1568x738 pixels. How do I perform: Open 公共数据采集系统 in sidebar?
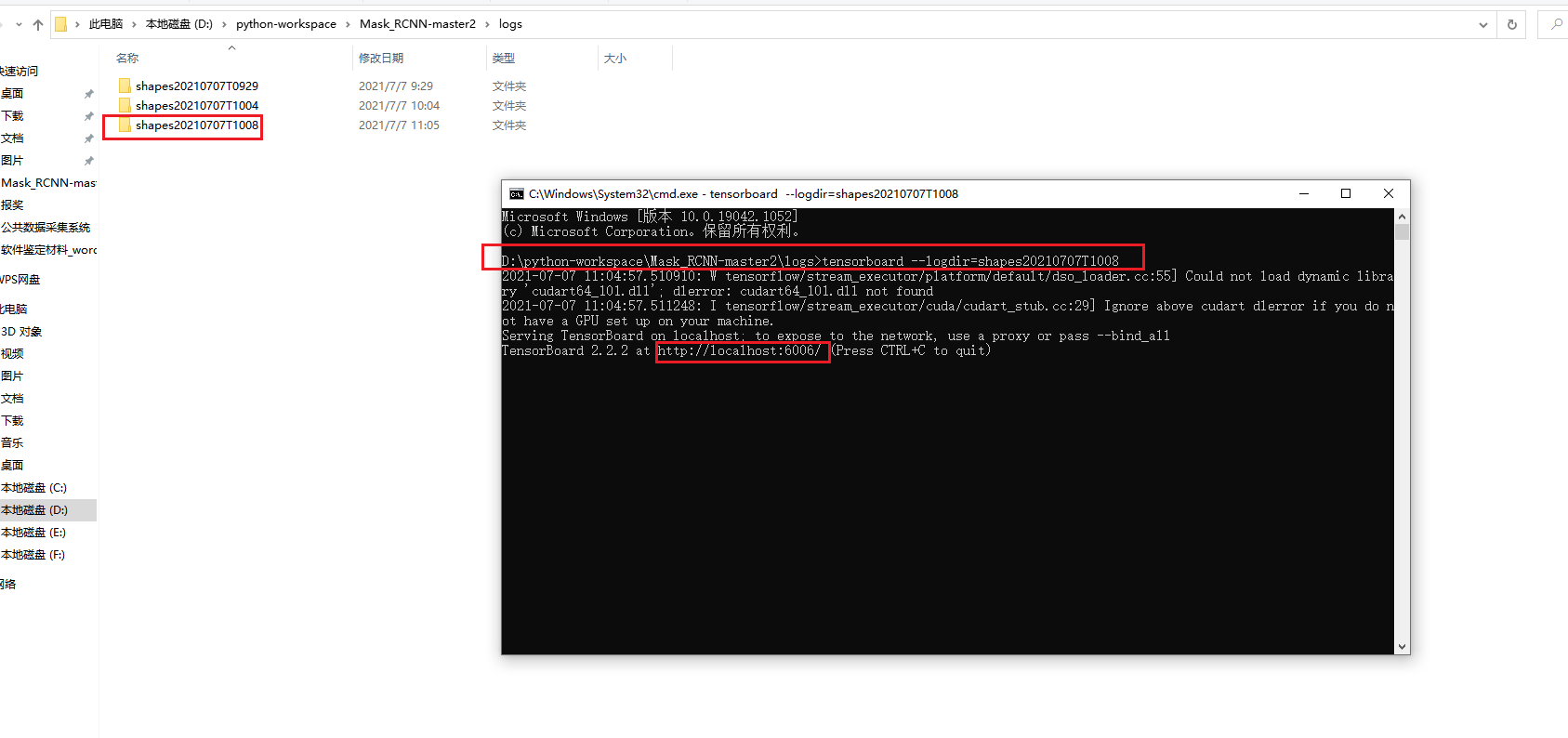pyautogui.click(x=46, y=228)
